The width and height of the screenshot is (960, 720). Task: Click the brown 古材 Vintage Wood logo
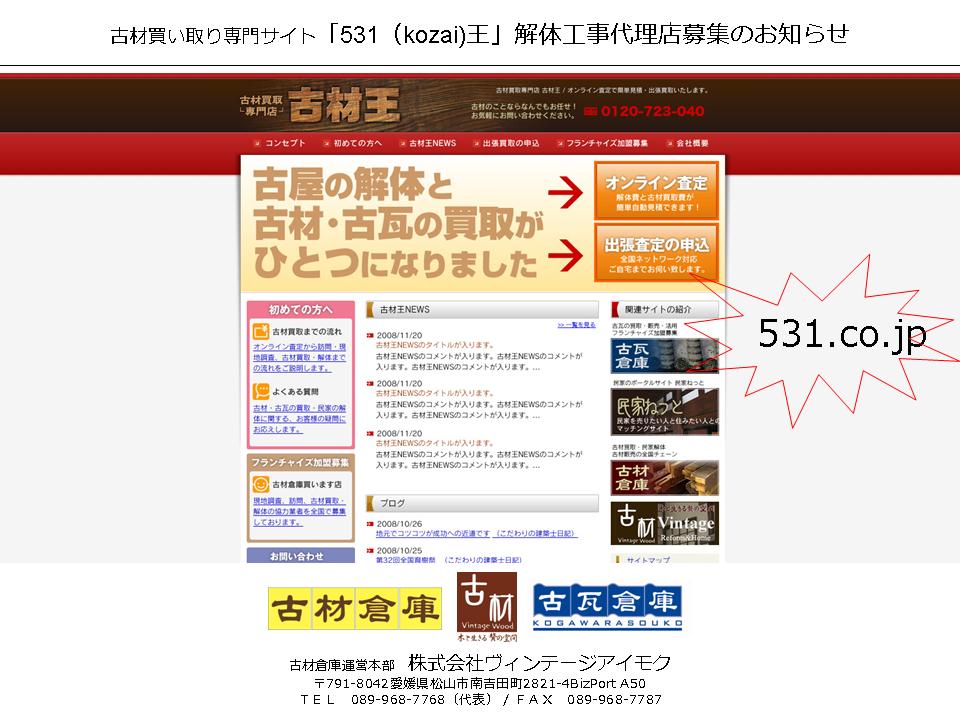(487, 606)
